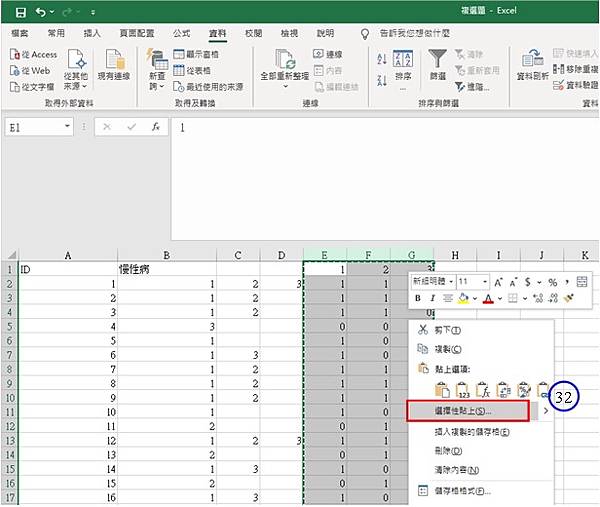Click the fx insert function icon
This screenshot has width=600, height=507.
pos(156,127)
